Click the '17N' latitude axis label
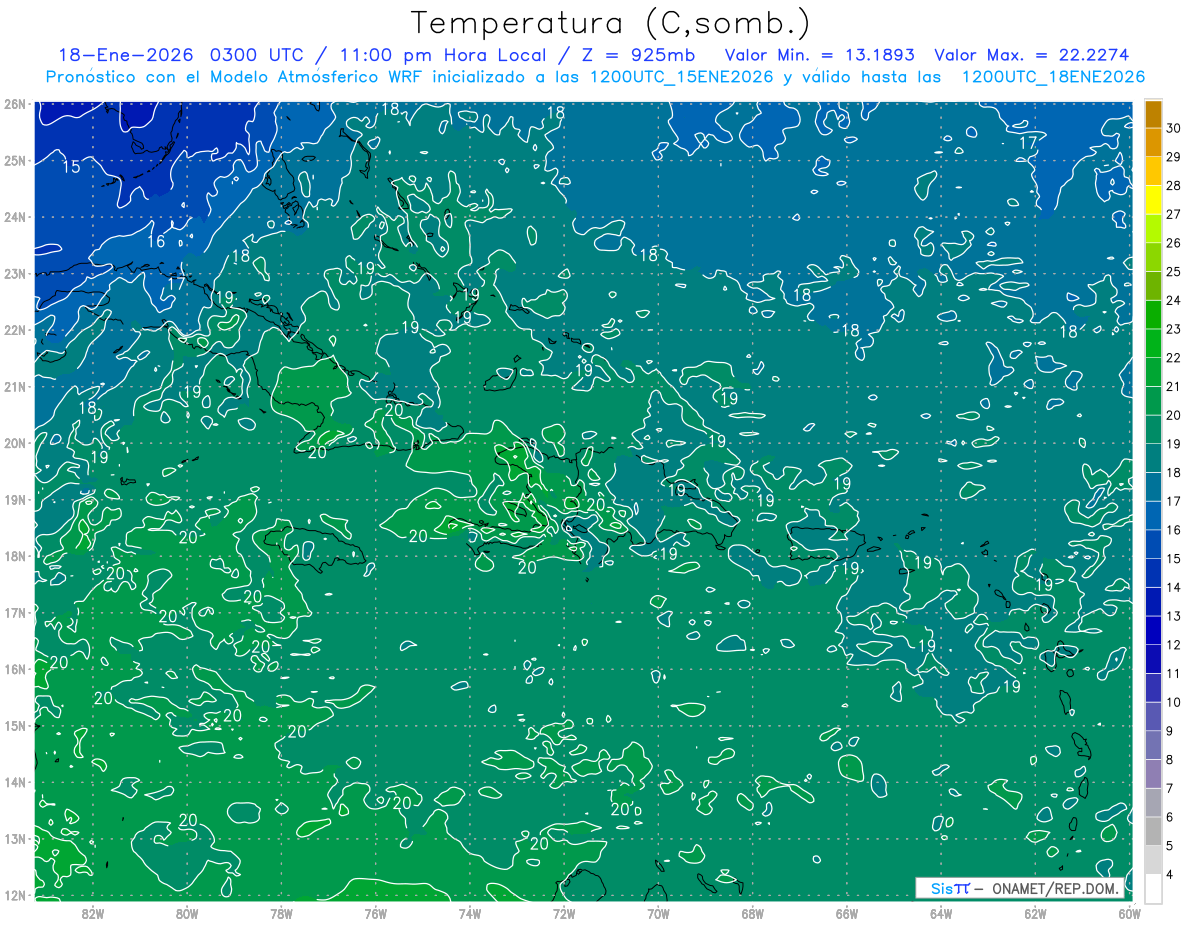1200x927 pixels. point(15,612)
